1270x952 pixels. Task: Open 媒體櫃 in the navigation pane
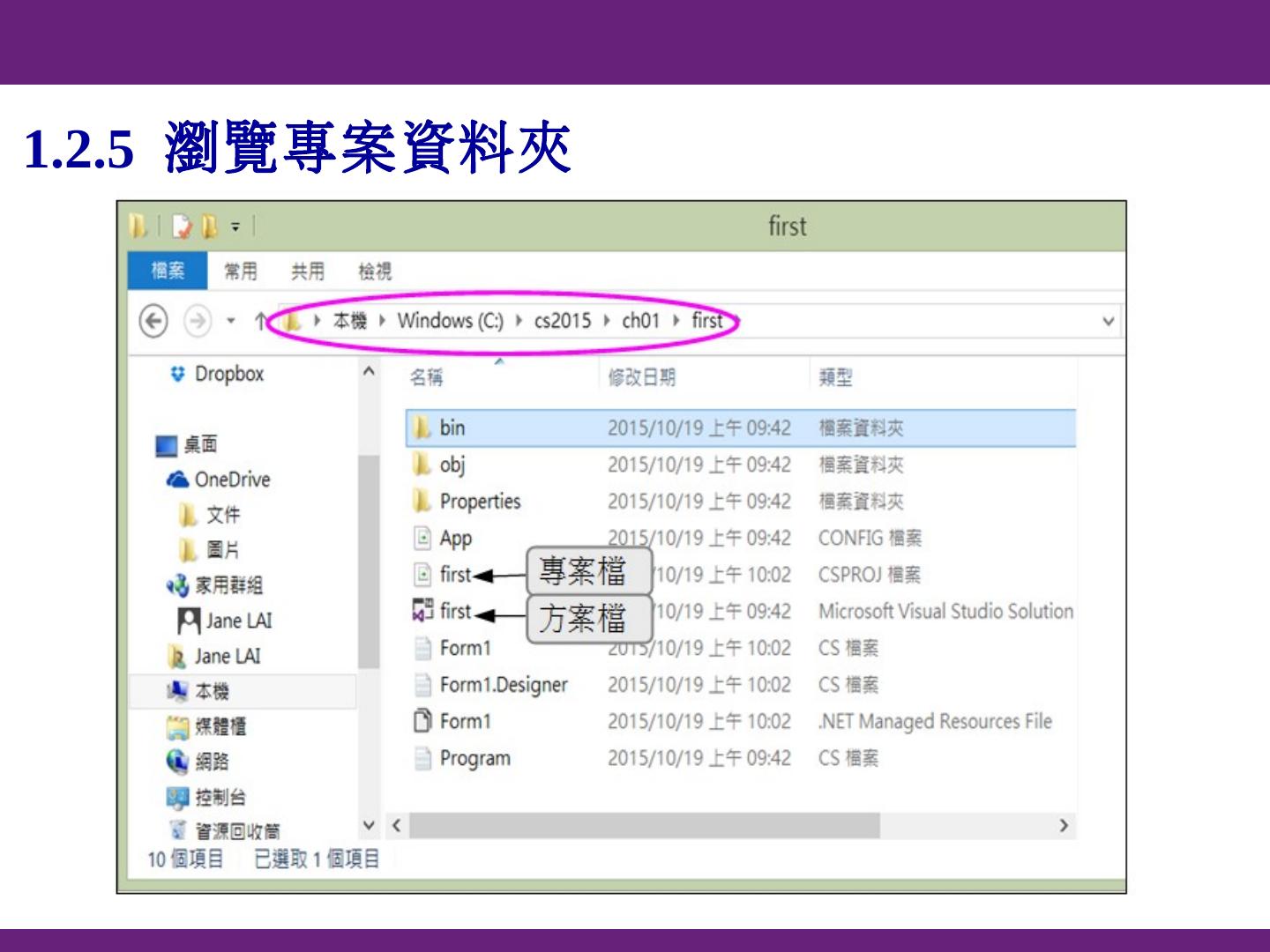pyautogui.click(x=220, y=726)
